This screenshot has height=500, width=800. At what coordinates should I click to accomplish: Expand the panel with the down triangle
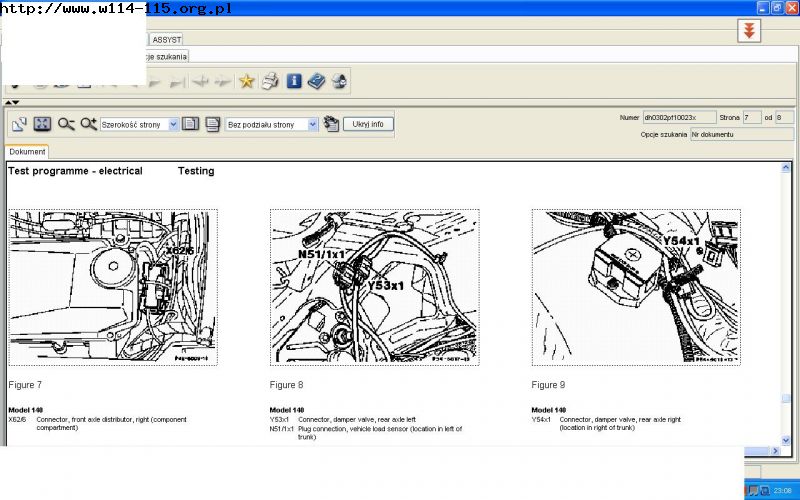(16, 103)
